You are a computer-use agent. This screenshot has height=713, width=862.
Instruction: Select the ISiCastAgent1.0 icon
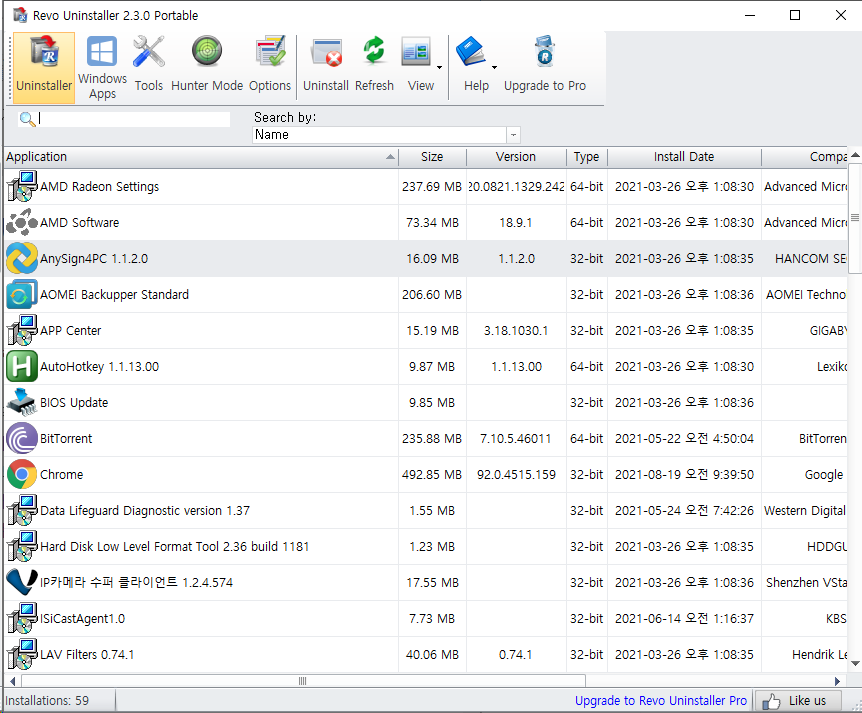22,618
